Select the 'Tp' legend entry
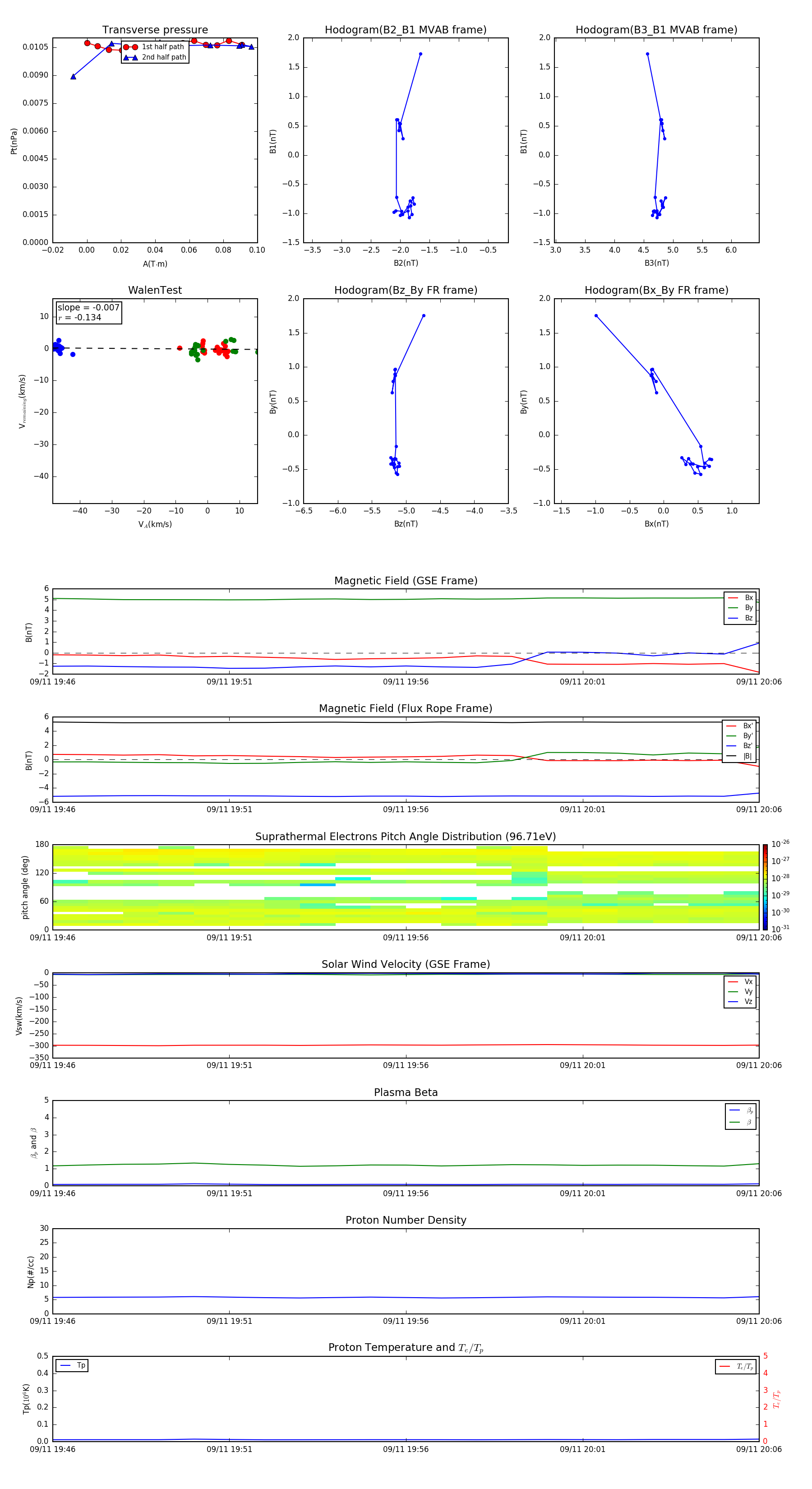Screen dimensions: 812x1489 tap(72, 1365)
